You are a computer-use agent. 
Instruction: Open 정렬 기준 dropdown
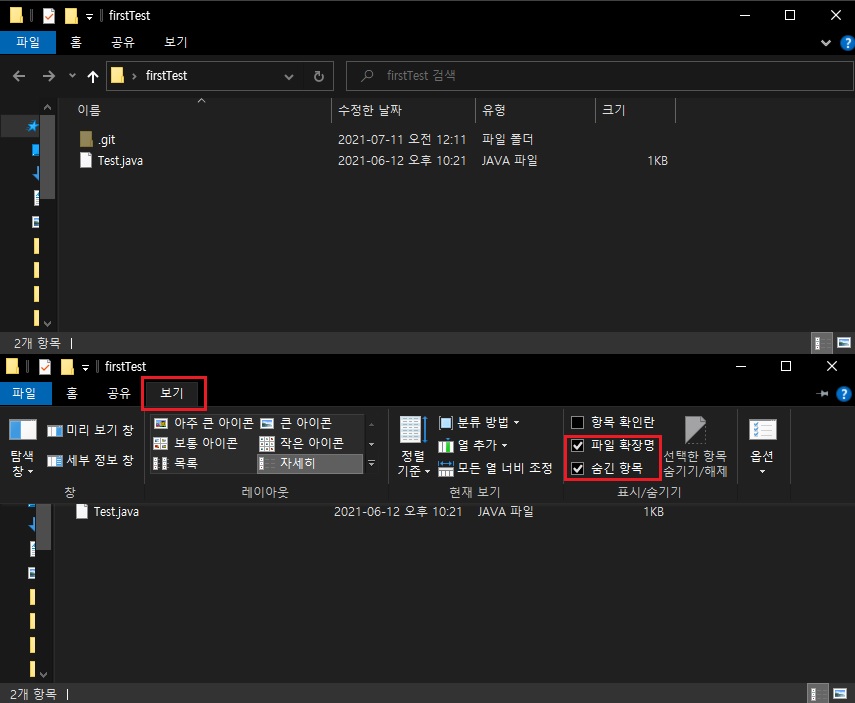(413, 447)
